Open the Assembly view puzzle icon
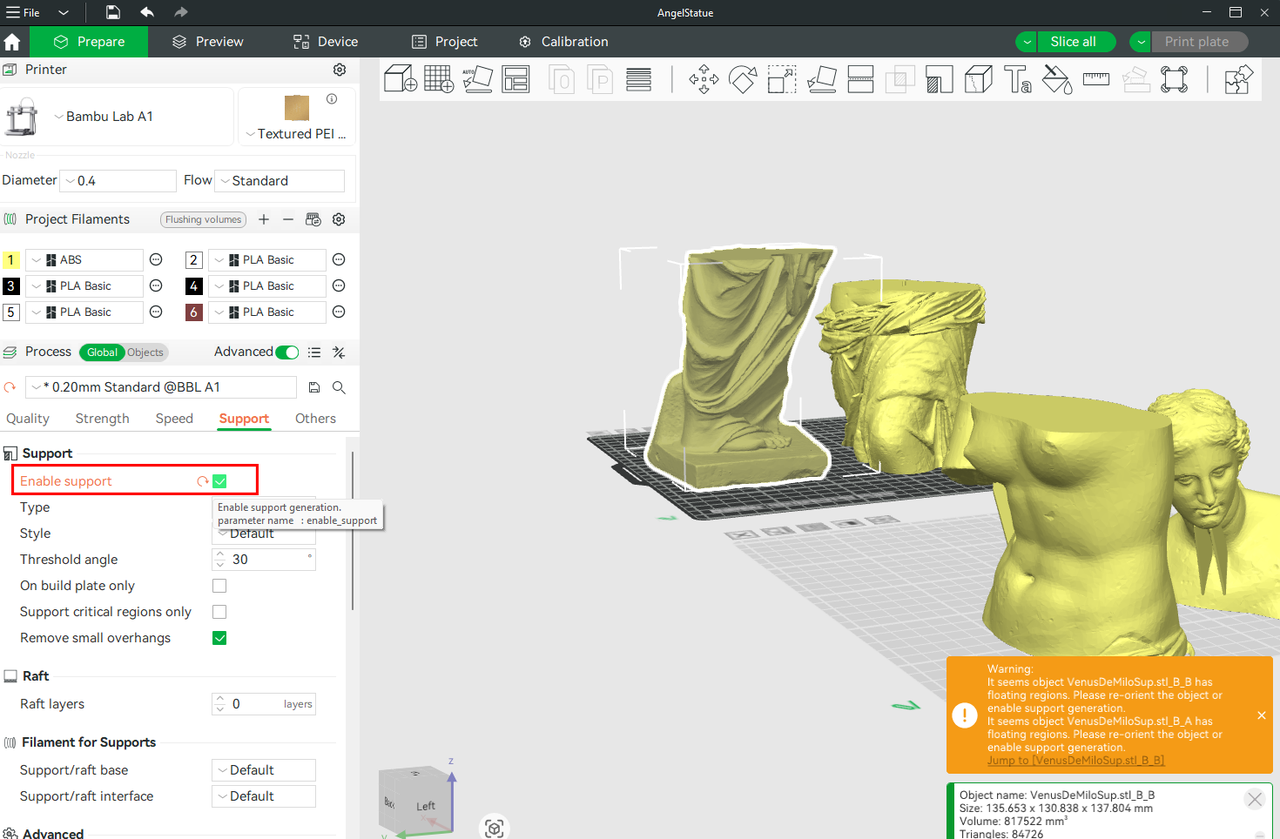 coord(1238,79)
